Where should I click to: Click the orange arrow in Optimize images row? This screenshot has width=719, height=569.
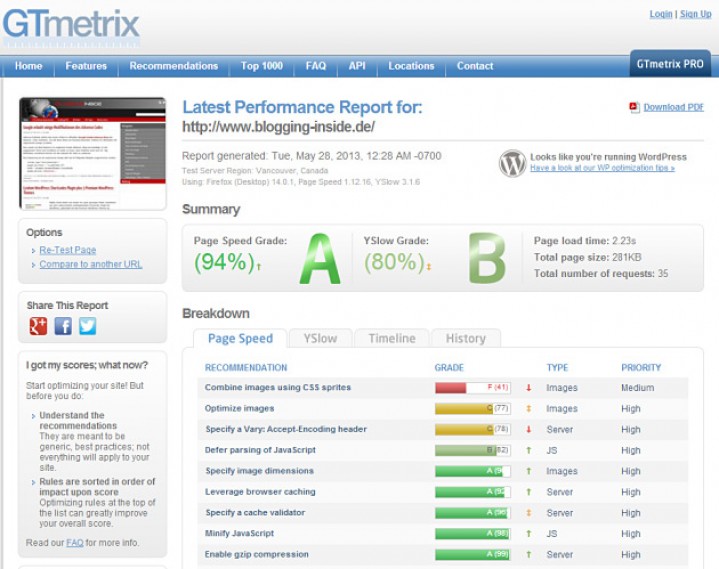pyautogui.click(x=529, y=409)
